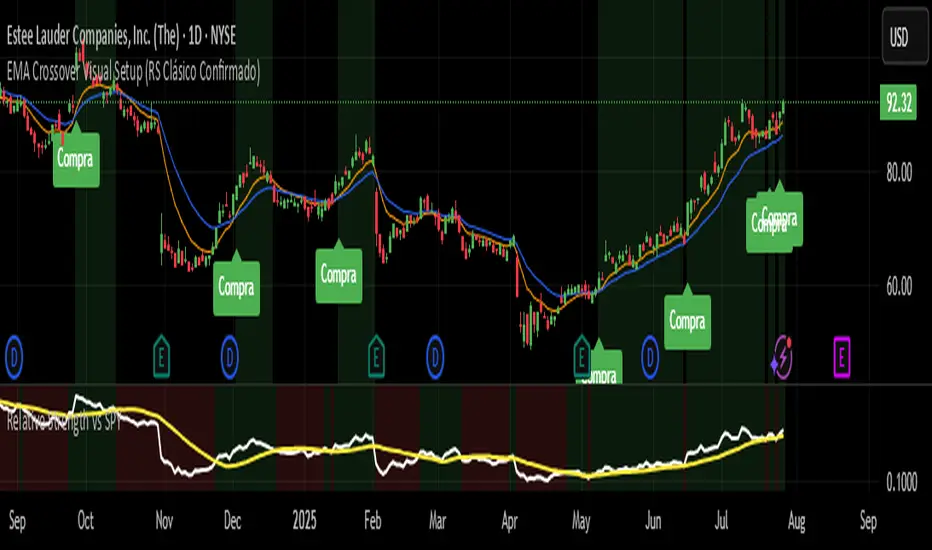This screenshot has height=550, width=932.
Task: Open the magenta upcoming earnings E marker
Action: [x=842, y=357]
